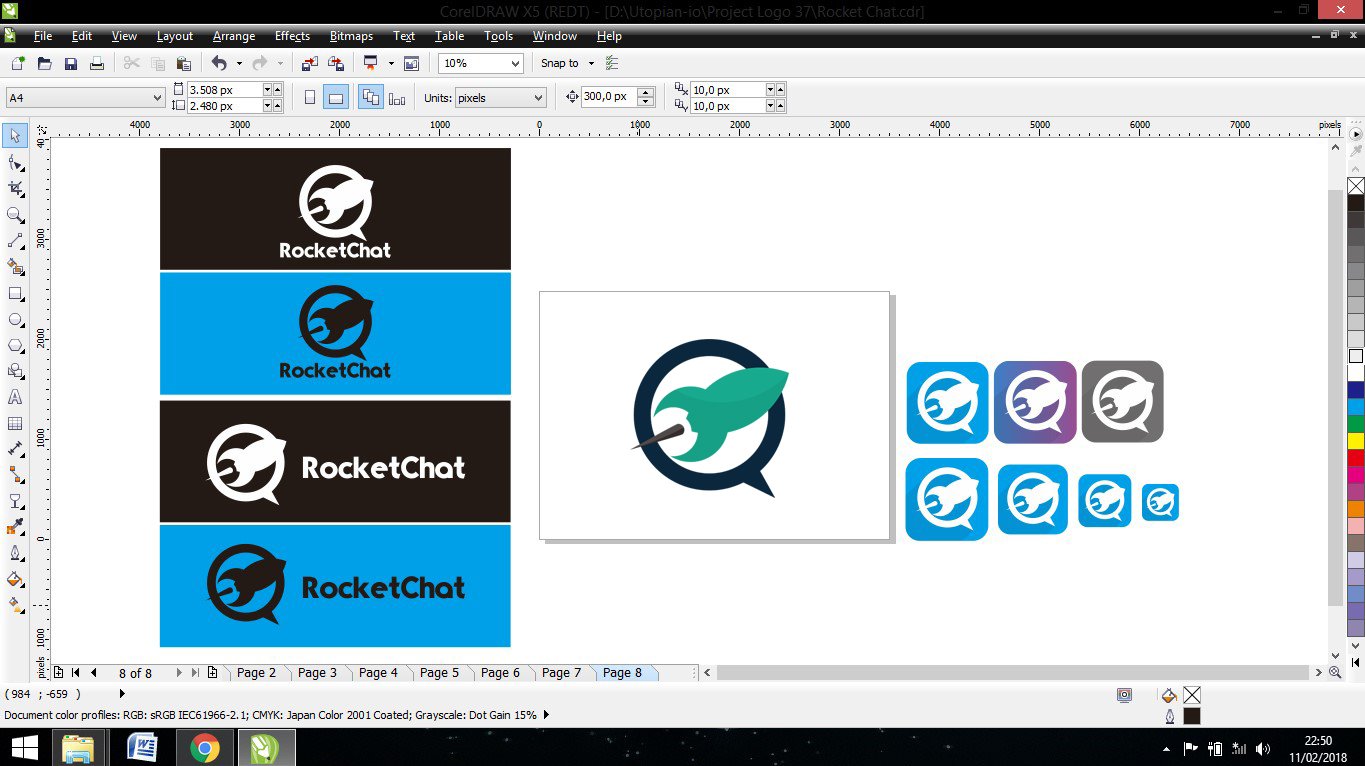Open the Units pixels dropdown

click(539, 97)
